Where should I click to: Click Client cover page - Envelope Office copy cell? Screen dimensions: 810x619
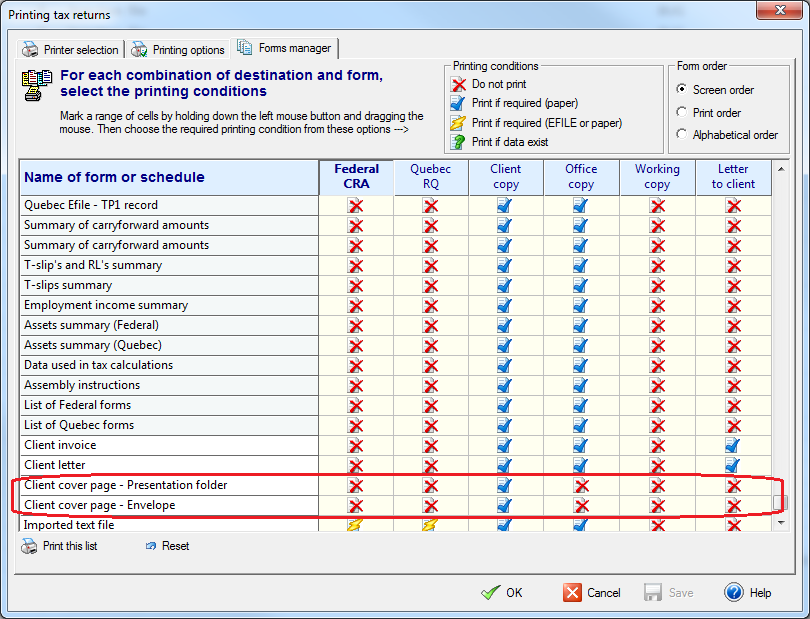point(581,505)
